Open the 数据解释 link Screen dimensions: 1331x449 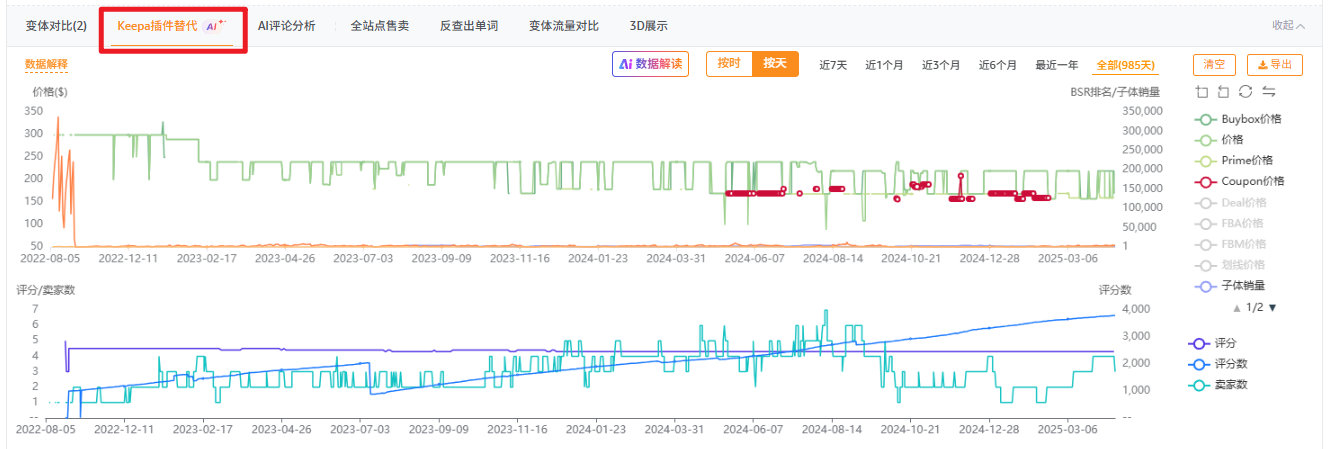(46, 64)
